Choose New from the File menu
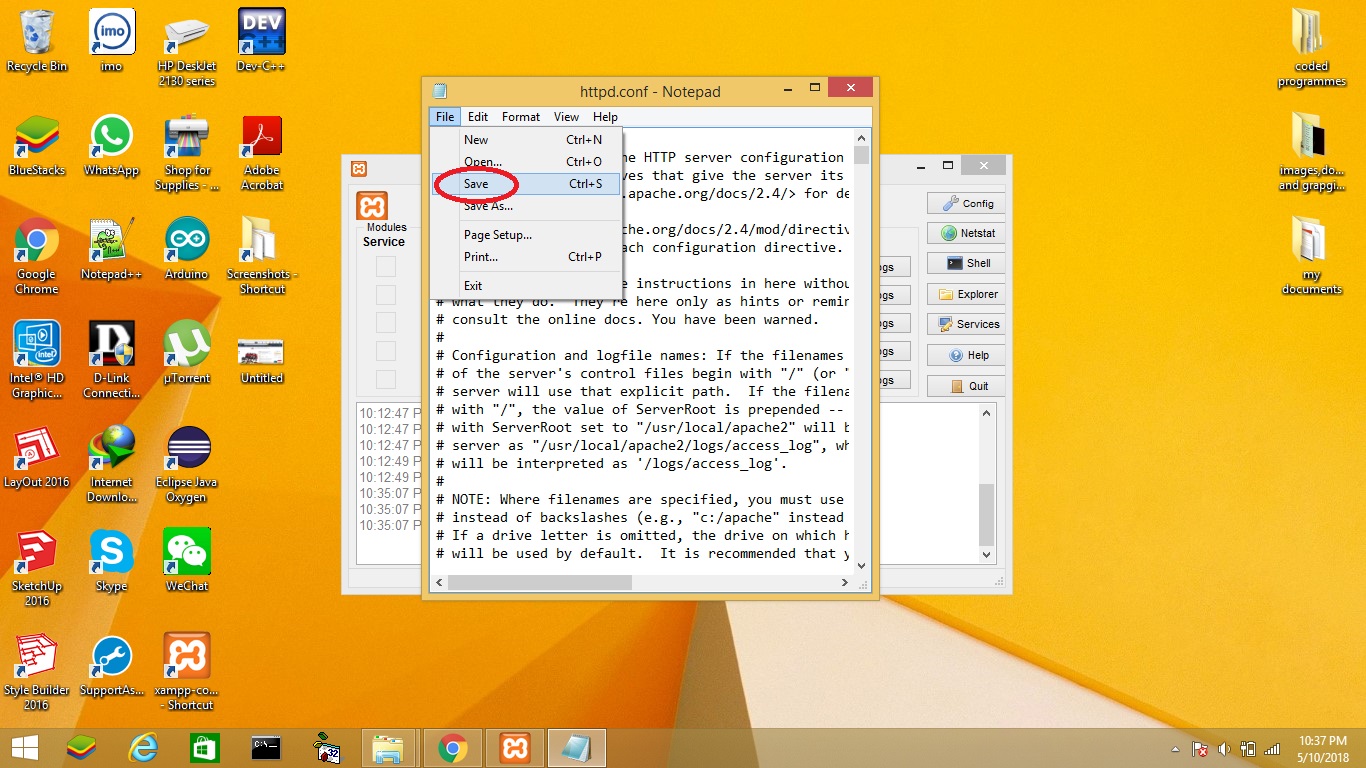Viewport: 1366px width, 768px height. (526, 140)
